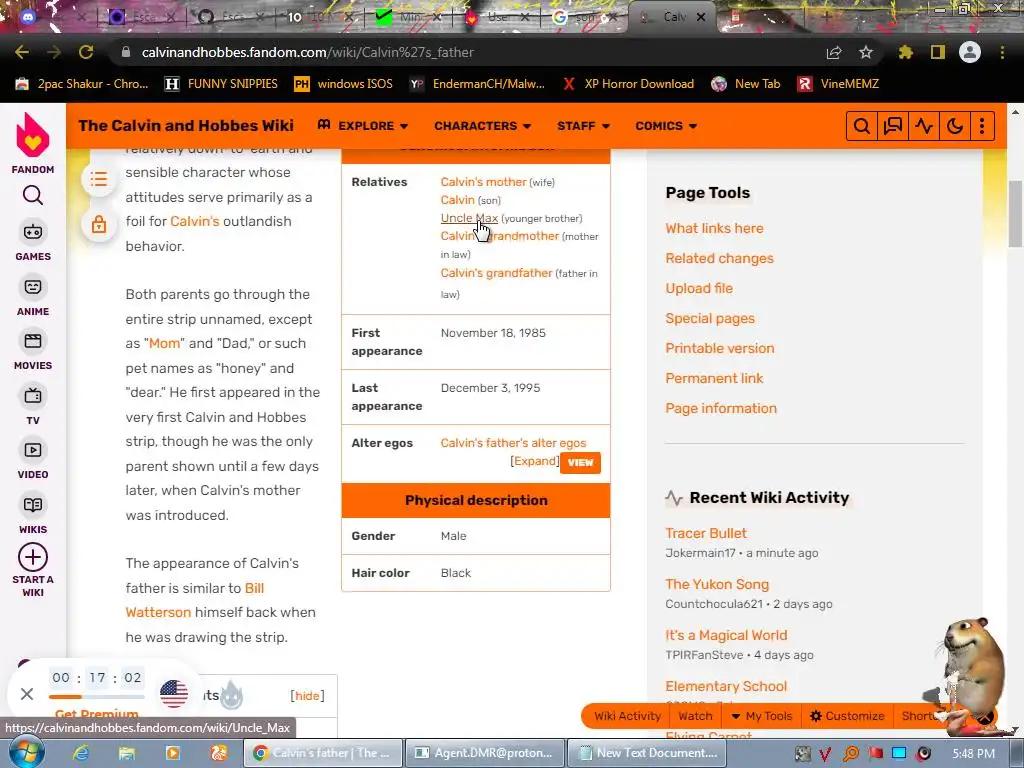This screenshot has width=1024, height=768.
Task: Open the 2pac Shakur bookmark
Action: [82, 84]
